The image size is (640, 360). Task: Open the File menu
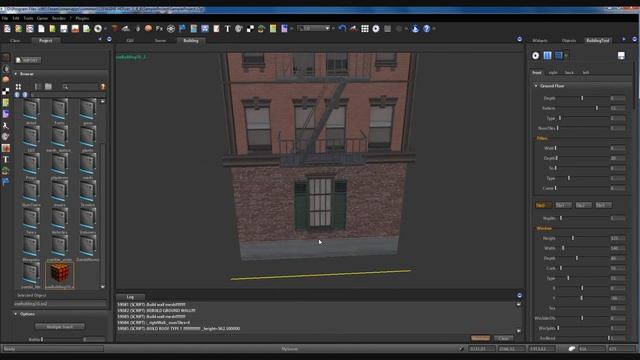tap(5, 18)
